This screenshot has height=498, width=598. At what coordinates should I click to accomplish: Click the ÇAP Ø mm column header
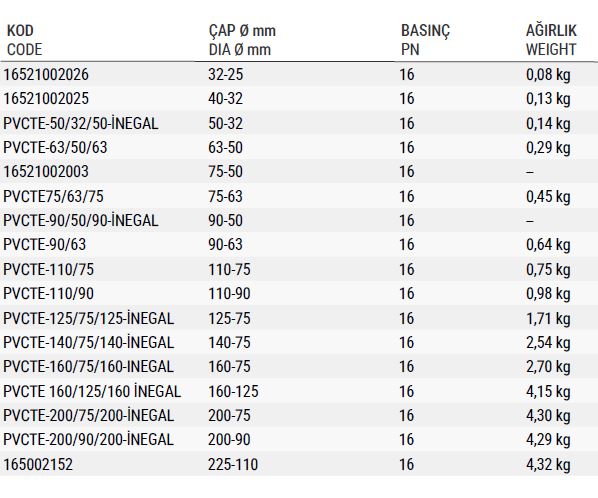click(x=242, y=40)
